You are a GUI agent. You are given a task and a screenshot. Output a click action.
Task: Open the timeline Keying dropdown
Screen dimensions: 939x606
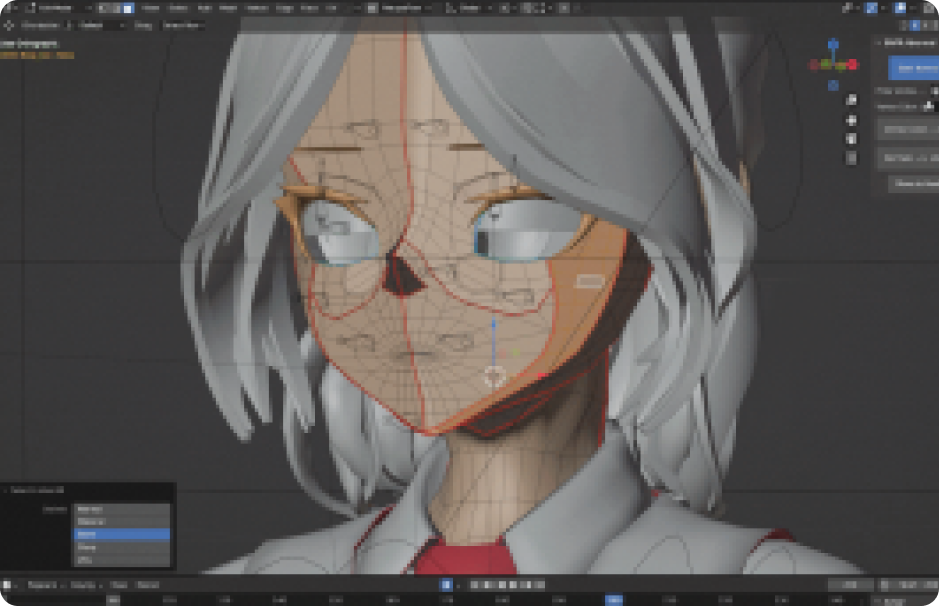[x=86, y=585]
